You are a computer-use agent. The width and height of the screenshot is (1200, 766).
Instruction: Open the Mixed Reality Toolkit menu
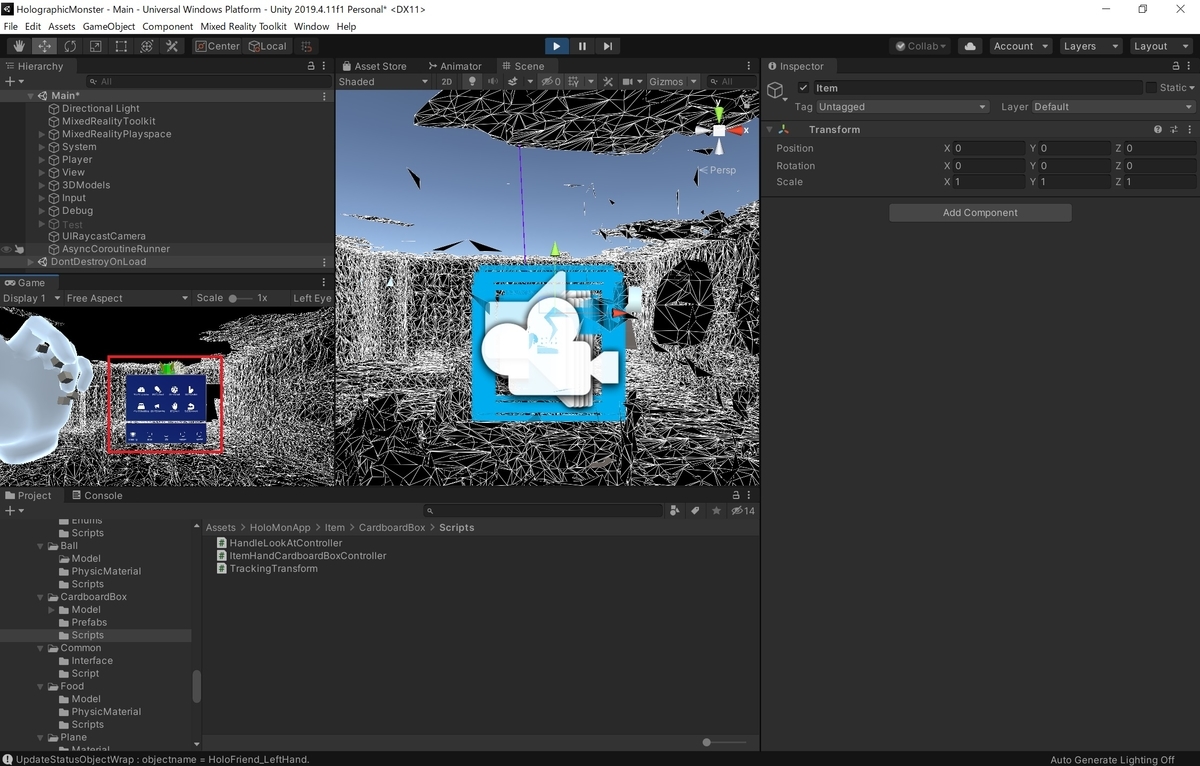pyautogui.click(x=243, y=26)
